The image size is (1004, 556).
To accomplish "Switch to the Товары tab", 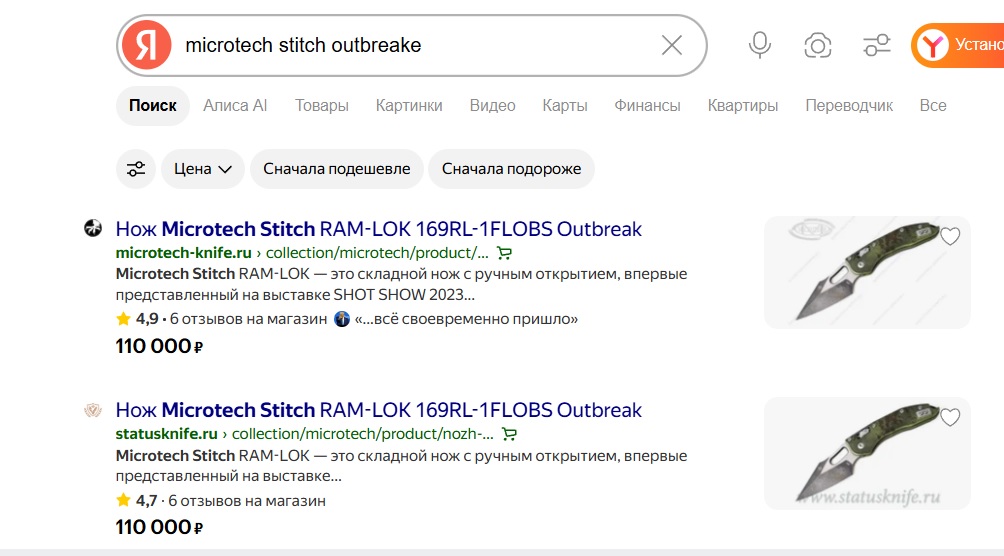I will [x=321, y=106].
